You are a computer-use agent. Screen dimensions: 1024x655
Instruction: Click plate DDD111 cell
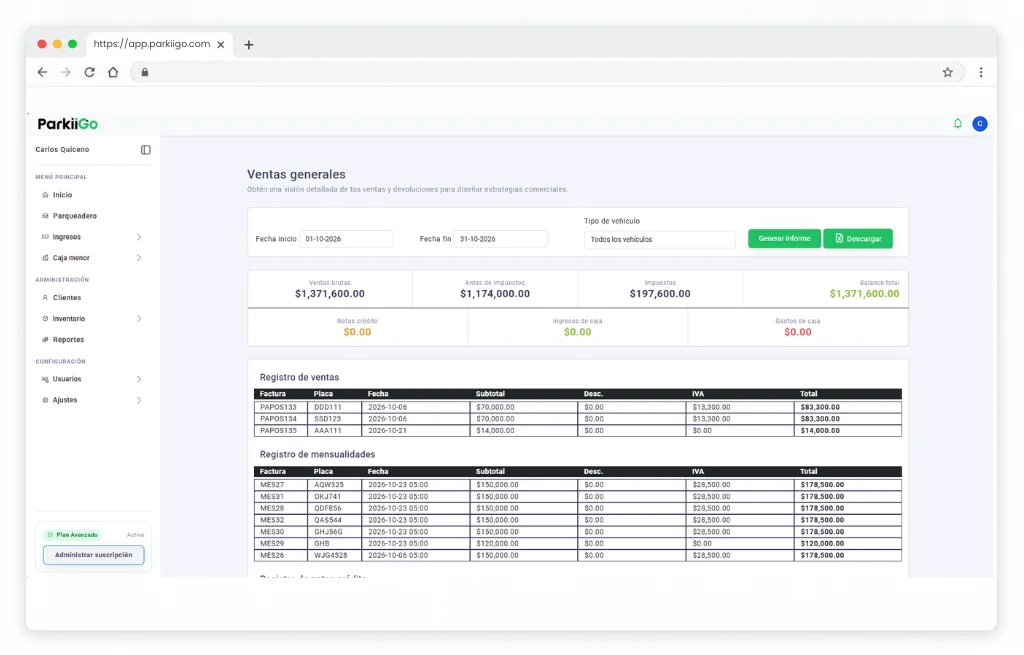point(335,407)
